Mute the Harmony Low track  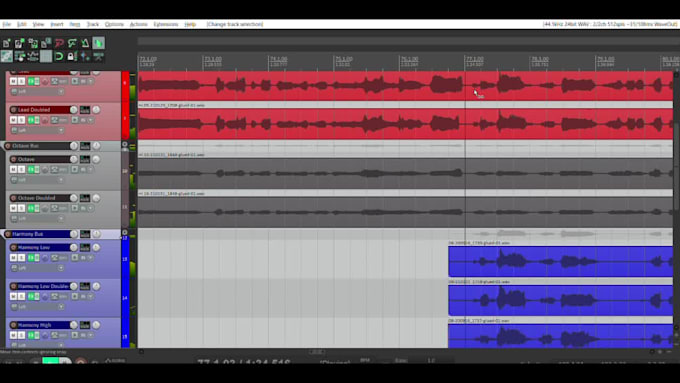[13, 258]
